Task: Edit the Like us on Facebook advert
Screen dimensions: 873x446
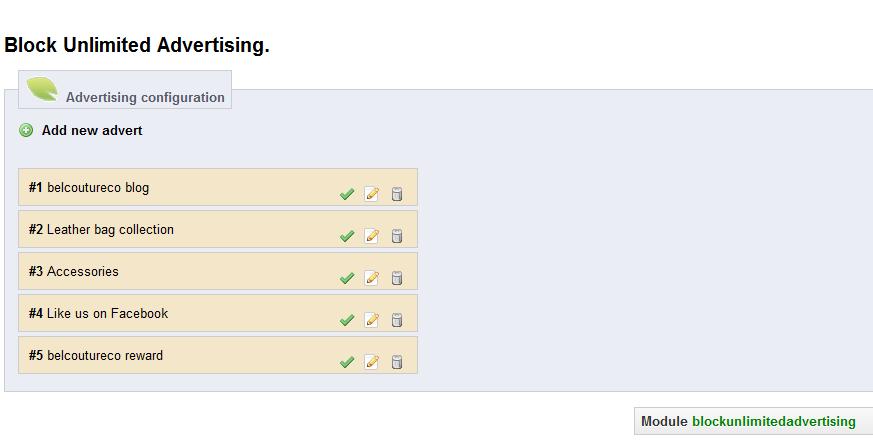Action: point(372,320)
